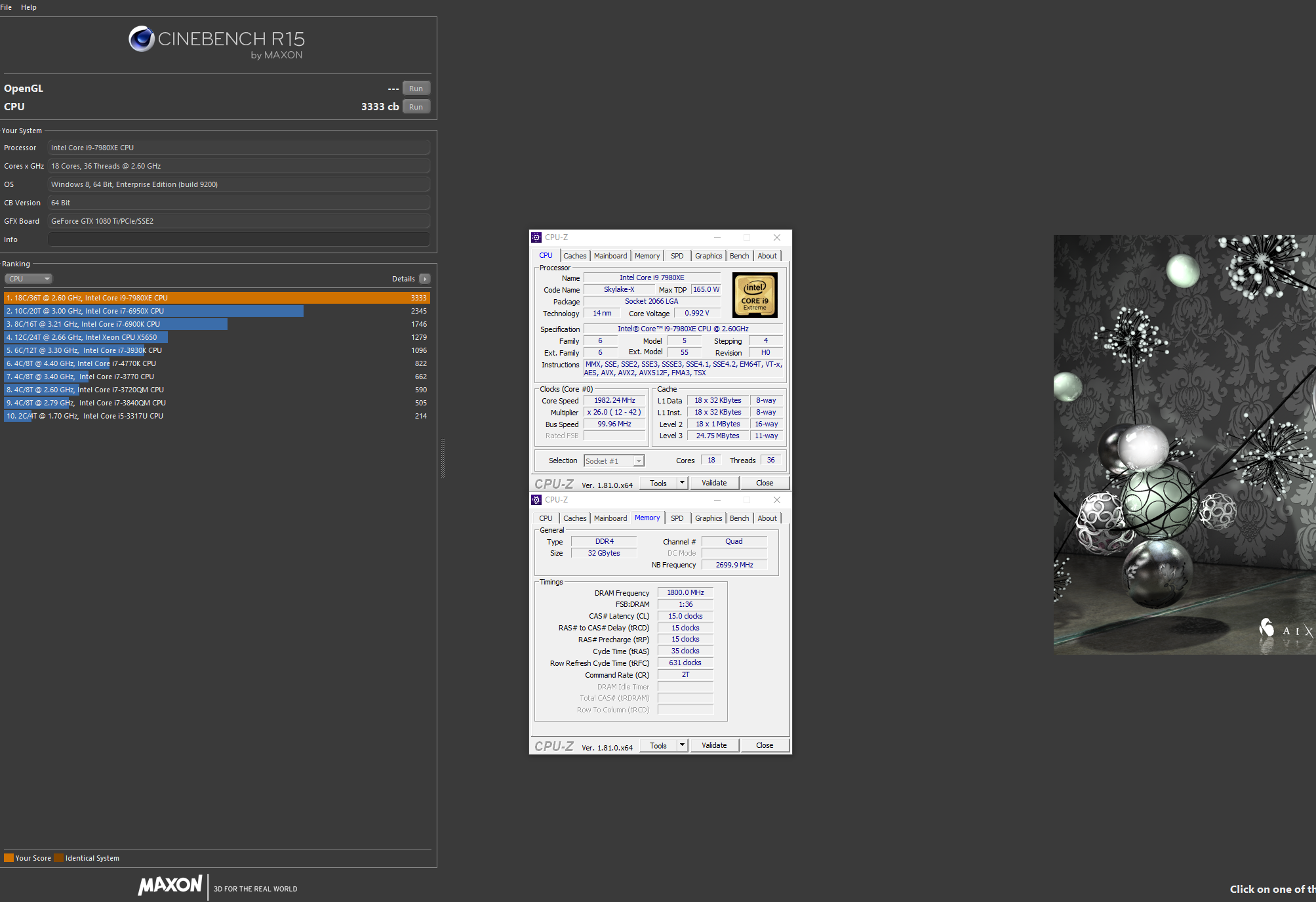
Task: Select Memory tab in lower CPU-Z
Action: pos(647,518)
